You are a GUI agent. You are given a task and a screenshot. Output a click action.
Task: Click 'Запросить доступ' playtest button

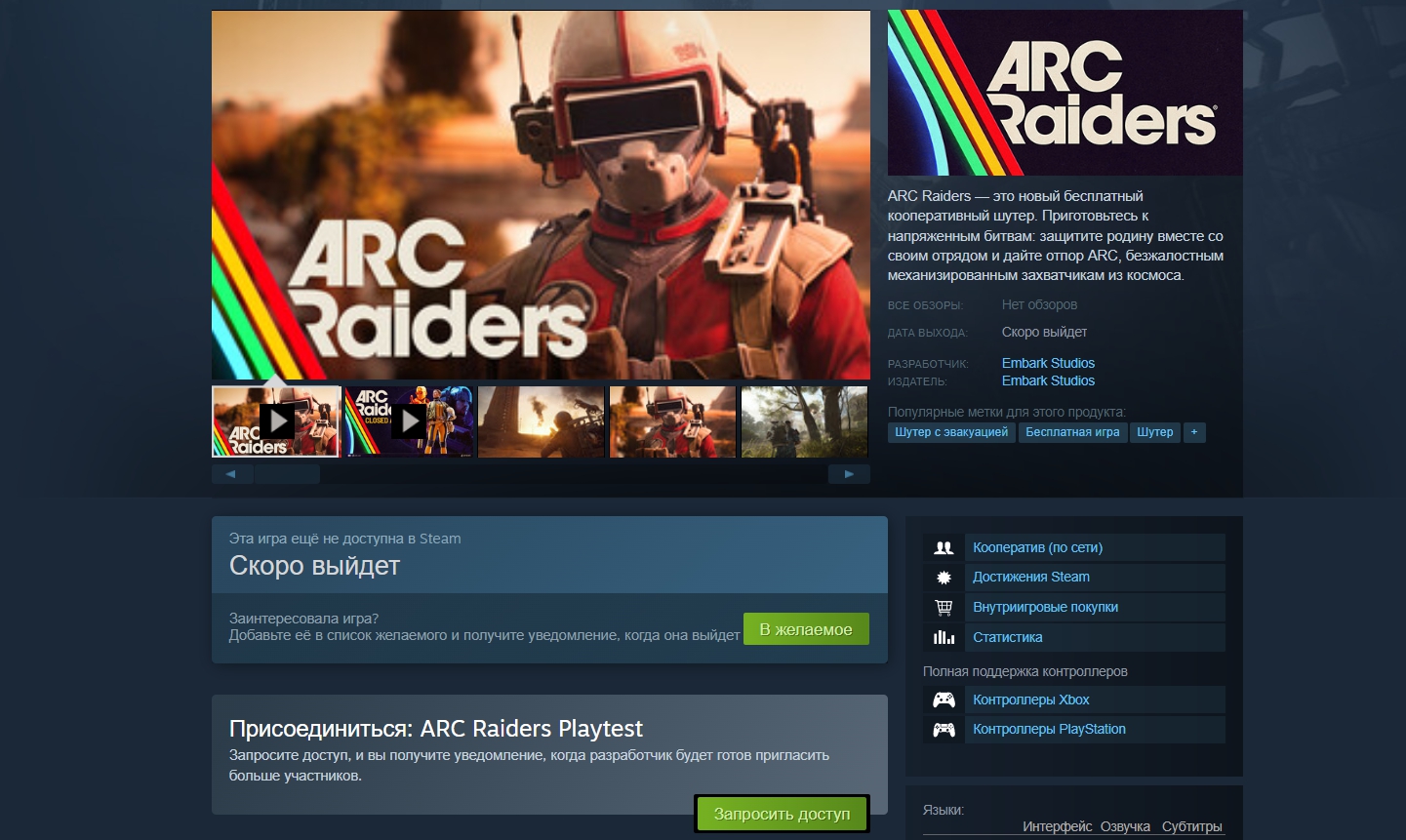pos(782,814)
